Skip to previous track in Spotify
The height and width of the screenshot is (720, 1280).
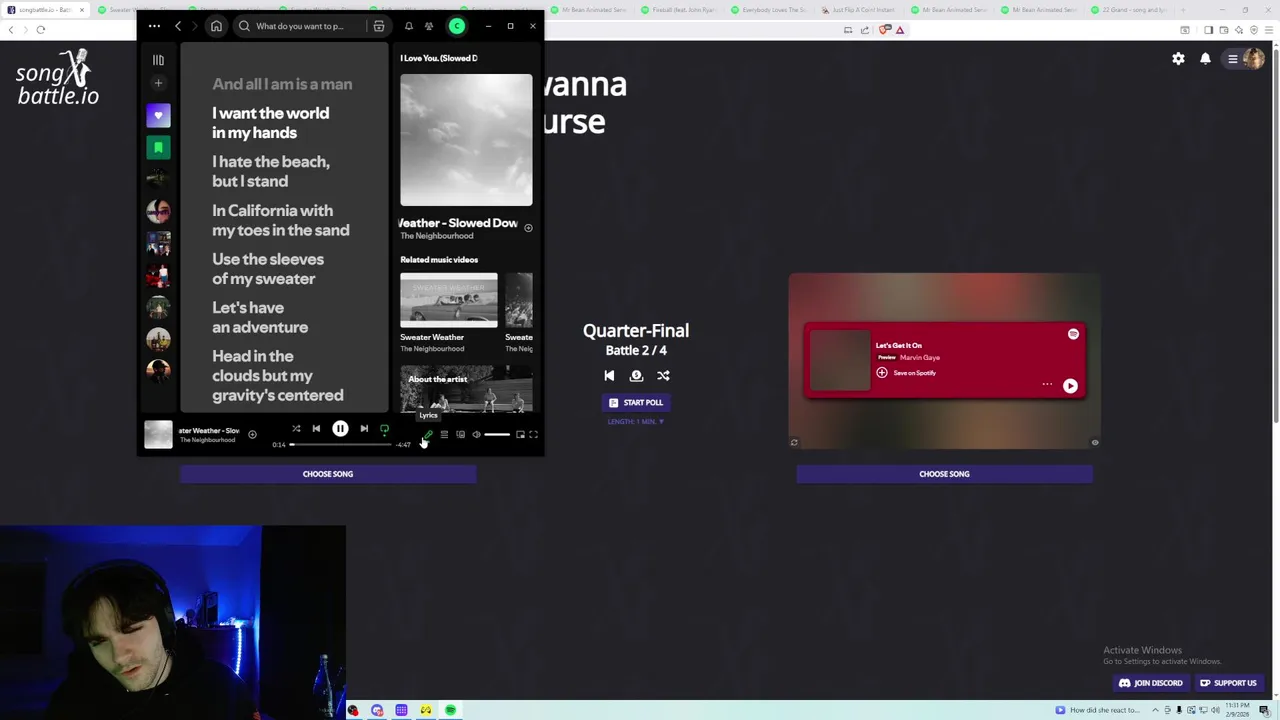click(316, 429)
